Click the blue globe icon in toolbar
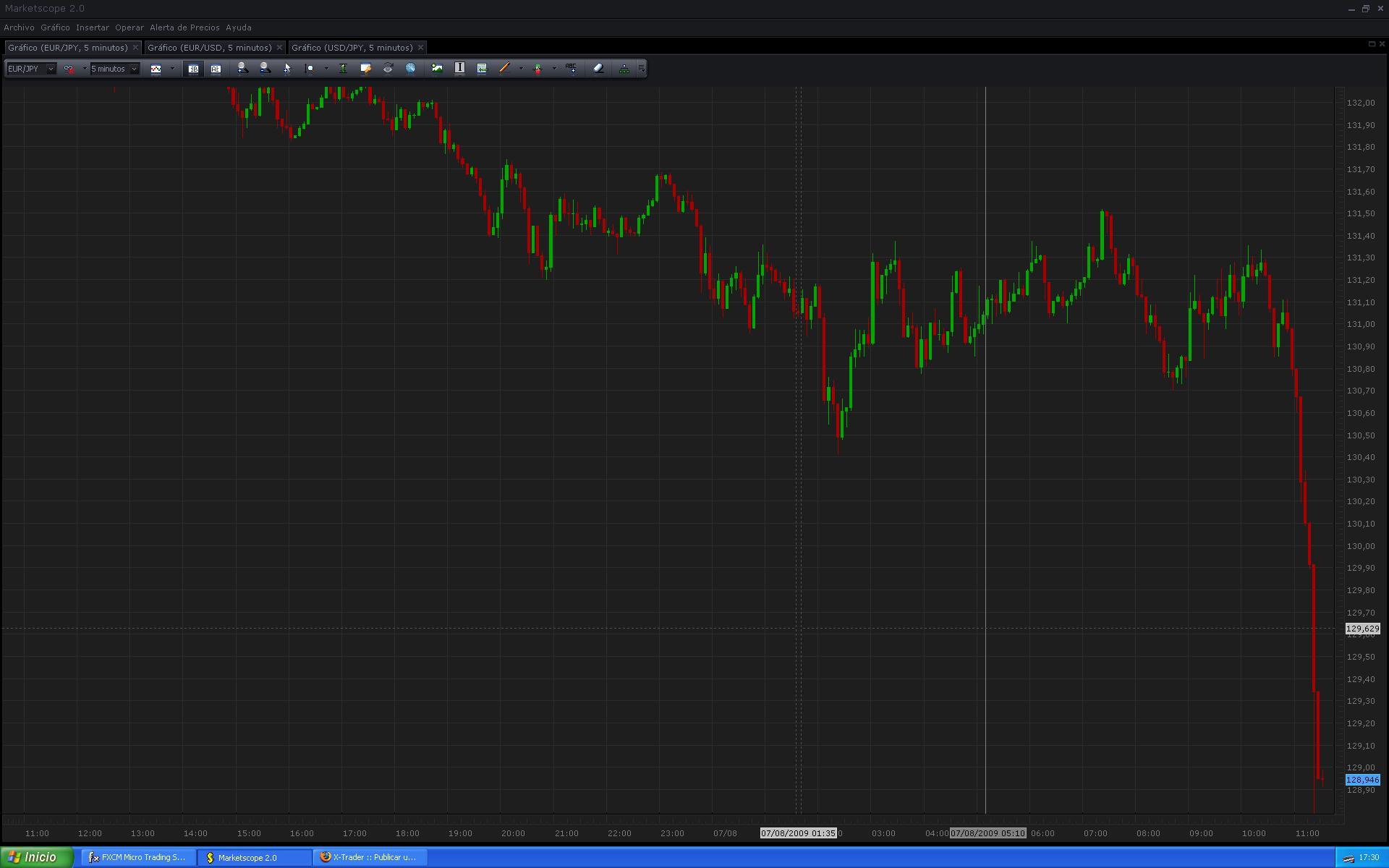Viewport: 1389px width, 868px height. tap(410, 68)
